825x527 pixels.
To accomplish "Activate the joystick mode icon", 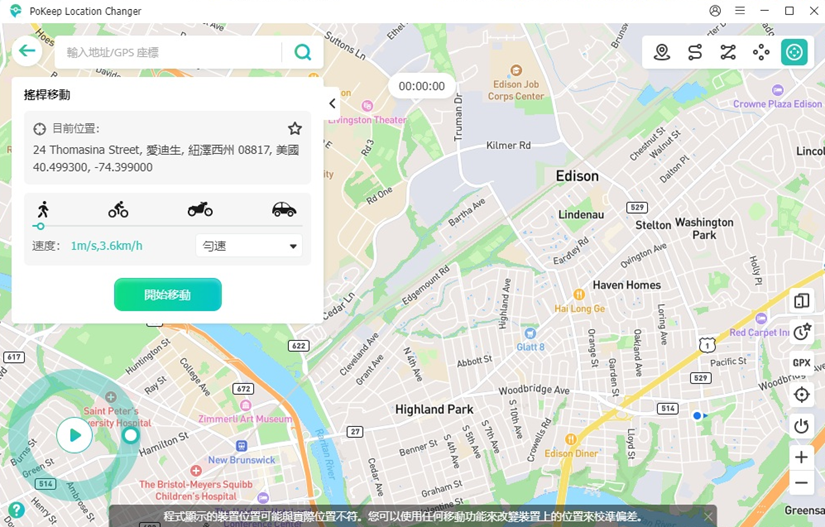I will pyautogui.click(x=794, y=53).
